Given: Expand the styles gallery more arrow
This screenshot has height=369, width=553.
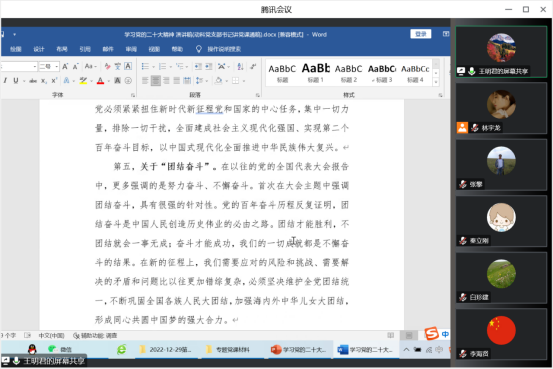Looking at the screenshot, I should click(436, 82).
